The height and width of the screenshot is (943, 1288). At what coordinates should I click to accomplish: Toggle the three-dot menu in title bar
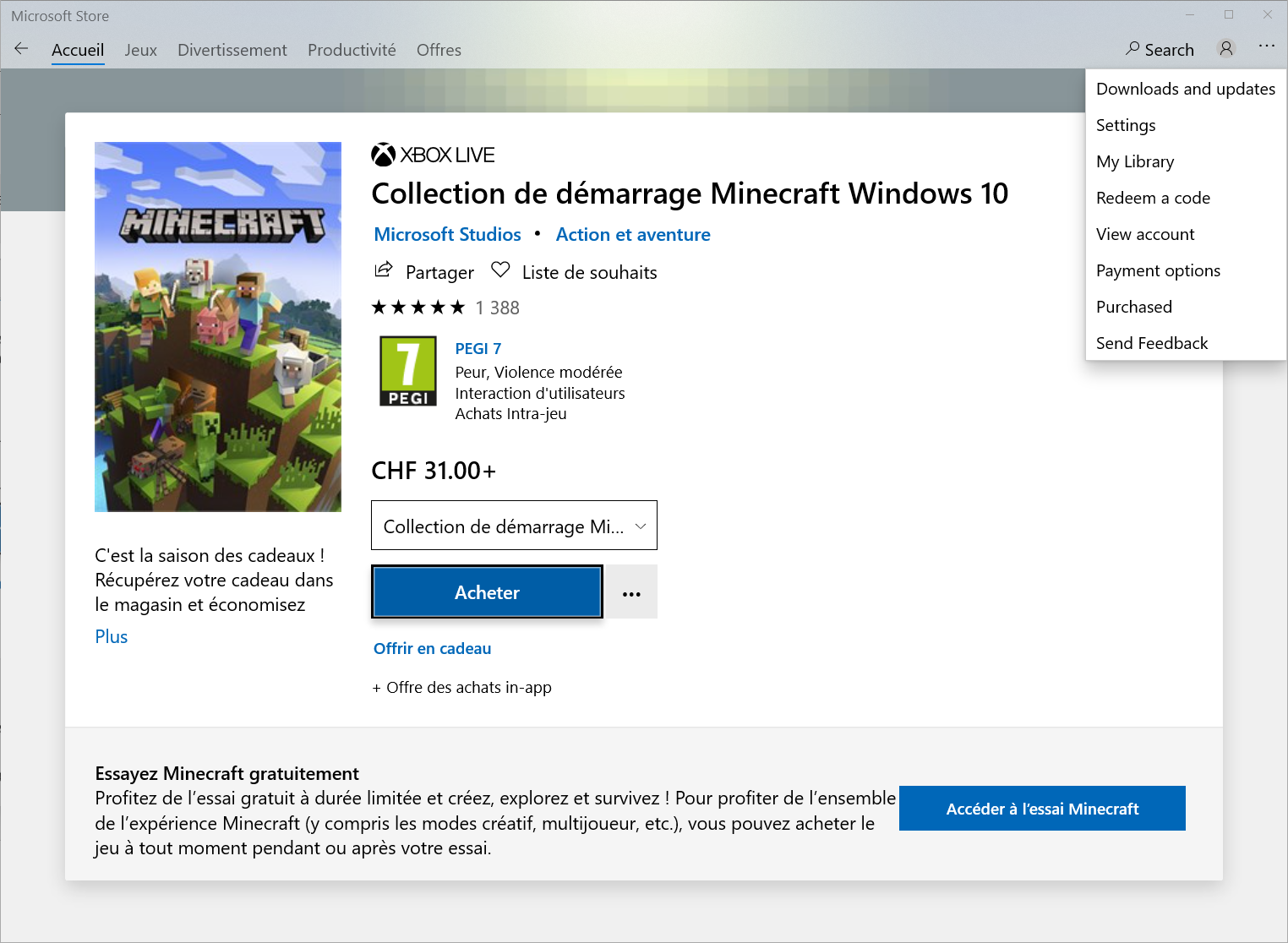pyautogui.click(x=1266, y=46)
